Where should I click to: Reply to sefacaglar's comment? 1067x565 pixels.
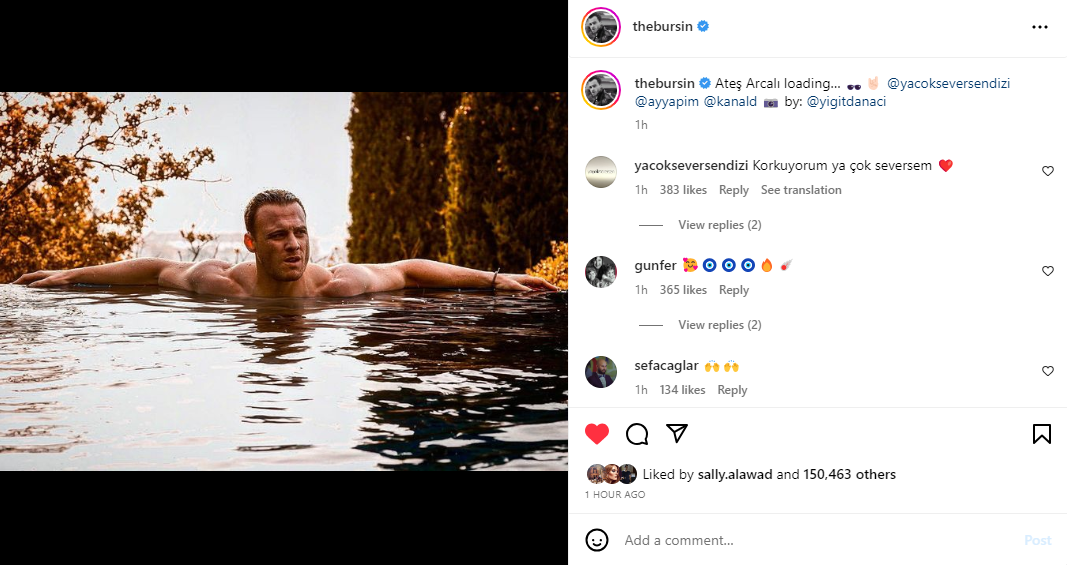pyautogui.click(x=732, y=390)
